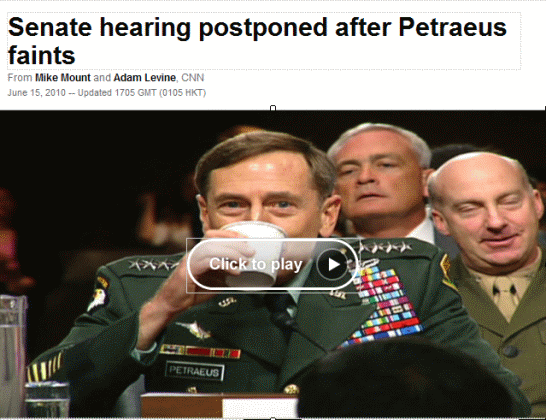Click four-star insignia on the left shoulder
The image size is (546, 420).
coord(153,264)
